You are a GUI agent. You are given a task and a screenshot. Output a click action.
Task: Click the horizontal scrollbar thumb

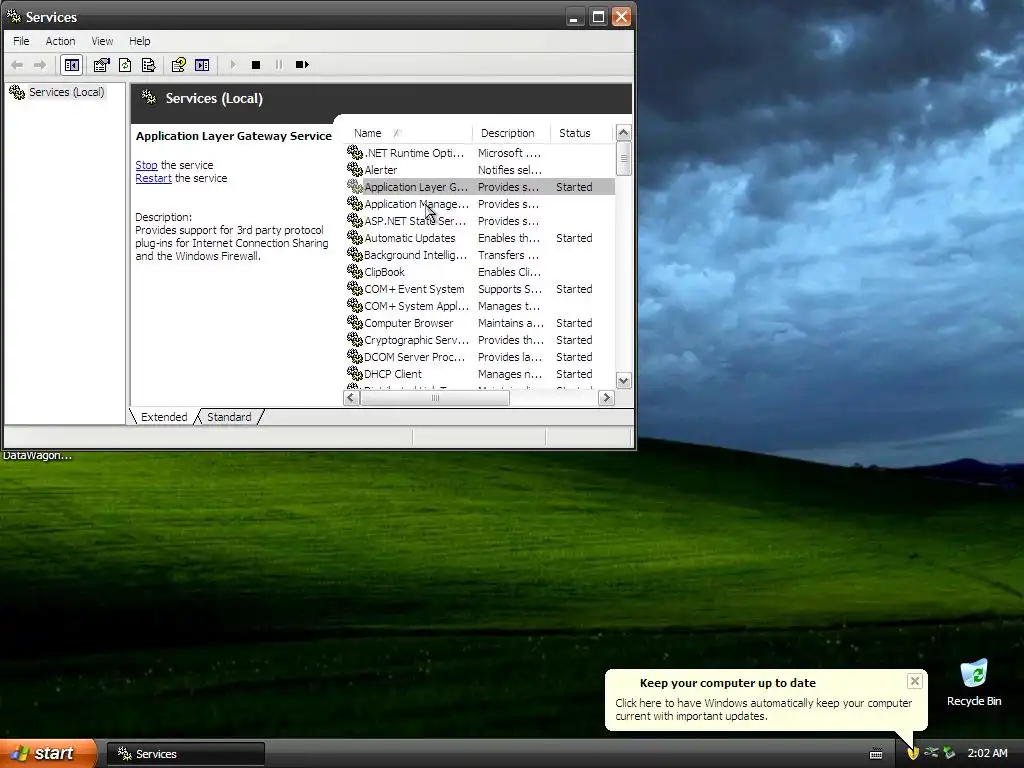tap(435, 398)
